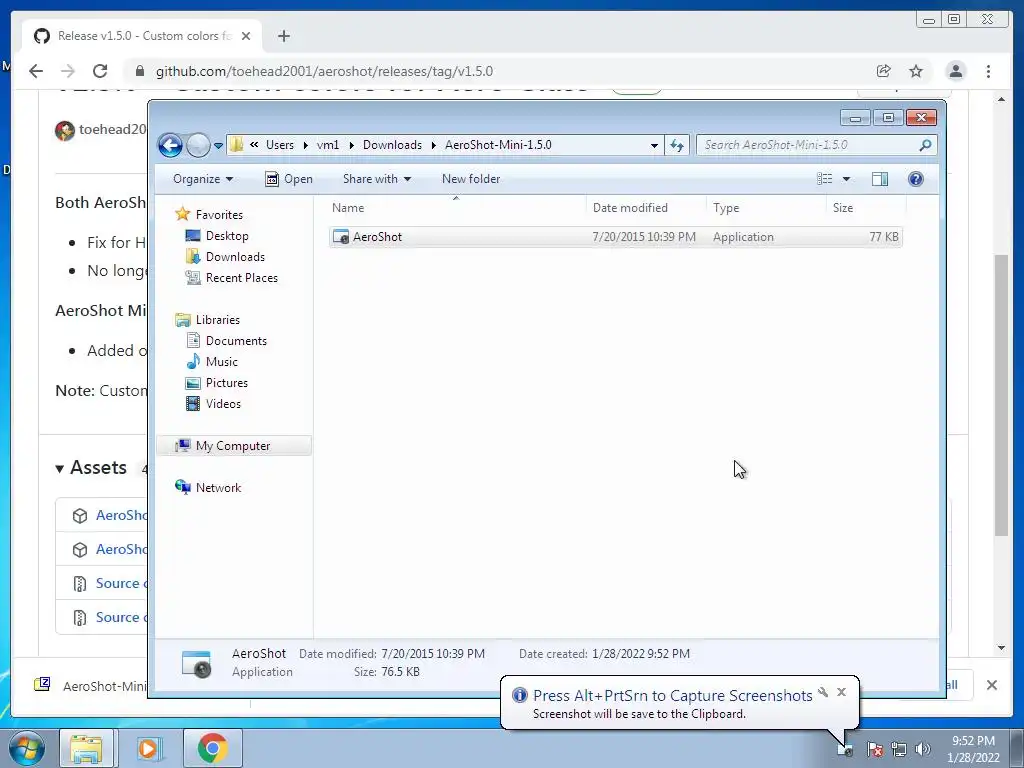This screenshot has height=768, width=1024.
Task: Share this page from Chrome toolbar
Action: coord(884,71)
